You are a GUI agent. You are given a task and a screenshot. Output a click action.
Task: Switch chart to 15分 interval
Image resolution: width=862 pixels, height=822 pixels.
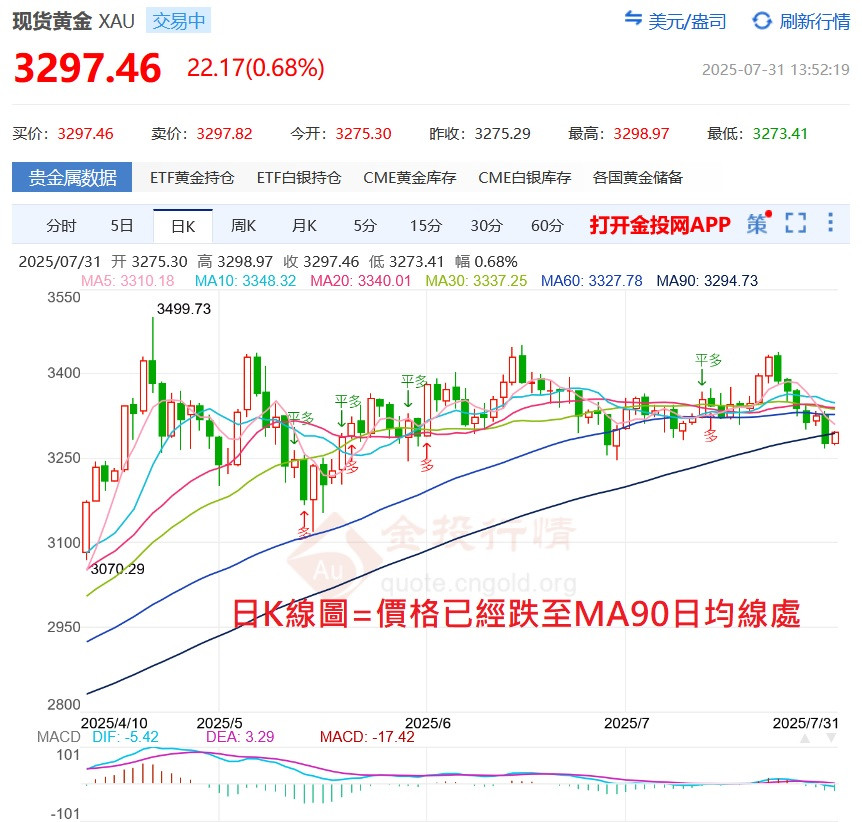click(426, 225)
